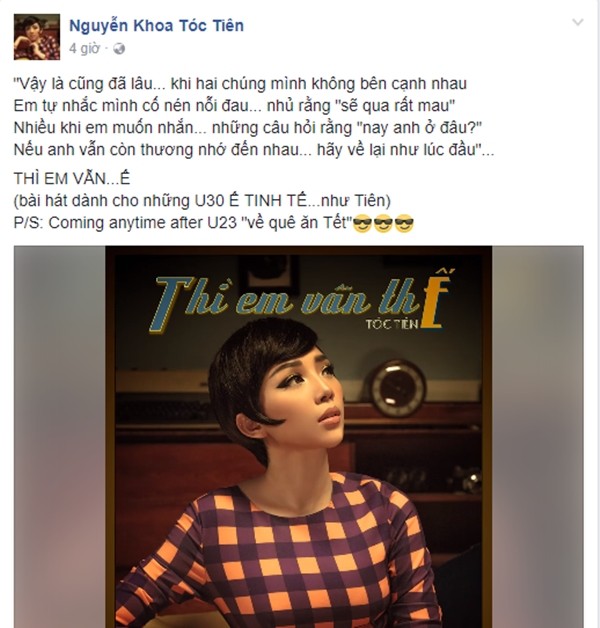Screen dimensions: 600x628
Task: Click the "bài hát dành cho những U30" line
Action: coord(202,201)
